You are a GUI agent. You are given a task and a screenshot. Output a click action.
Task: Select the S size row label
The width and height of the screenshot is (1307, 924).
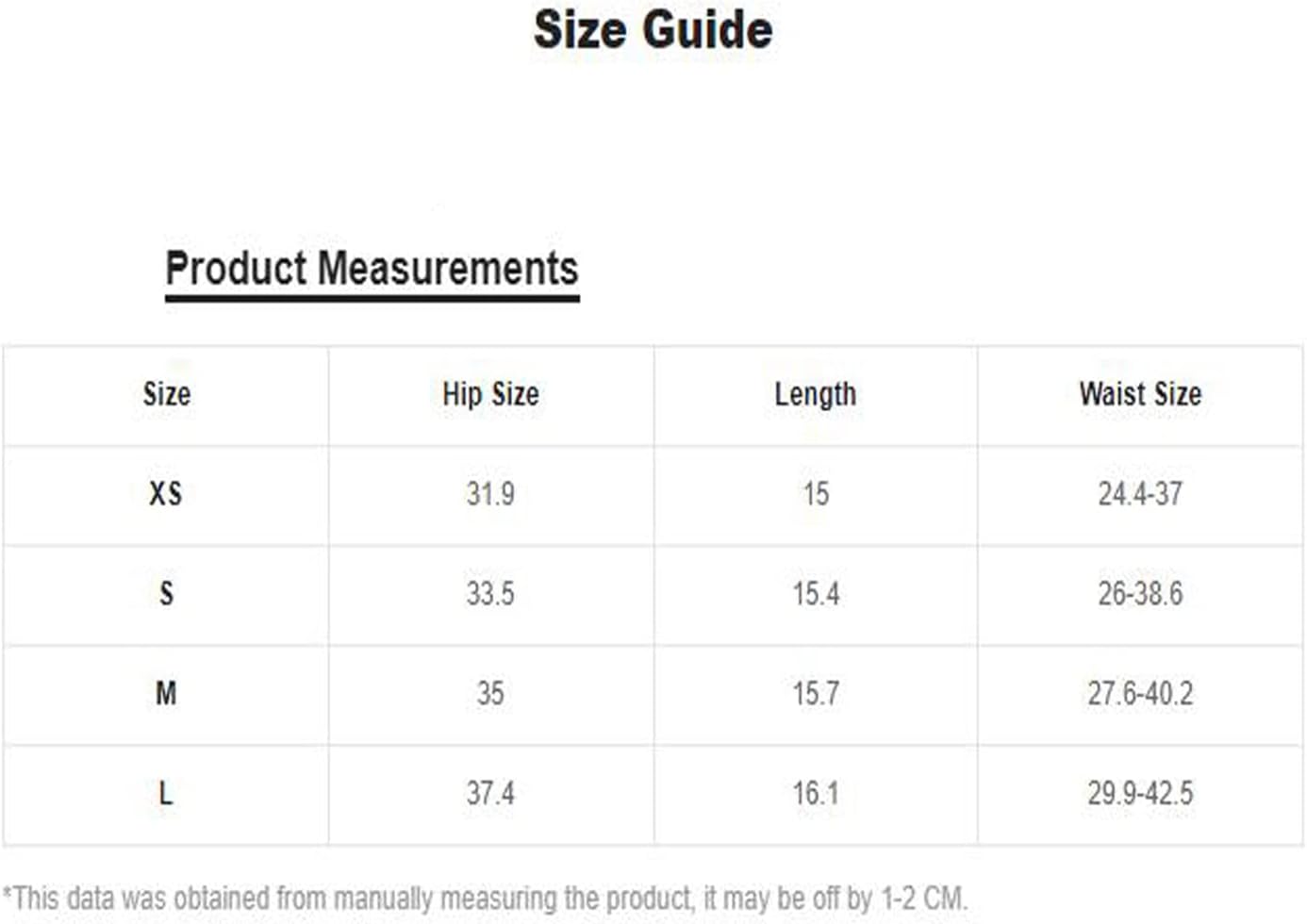166,594
